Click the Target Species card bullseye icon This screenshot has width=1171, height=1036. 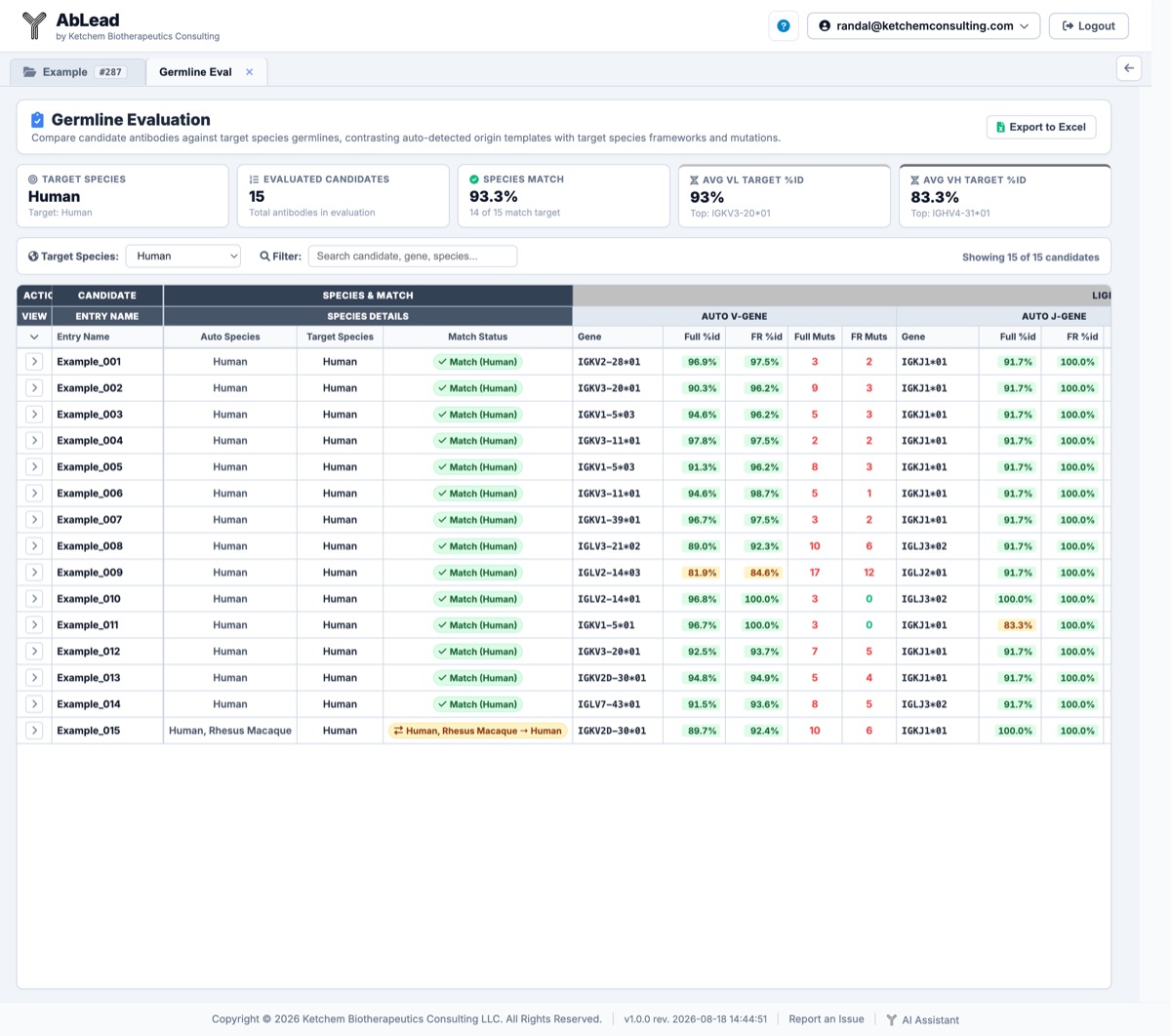[x=33, y=179]
